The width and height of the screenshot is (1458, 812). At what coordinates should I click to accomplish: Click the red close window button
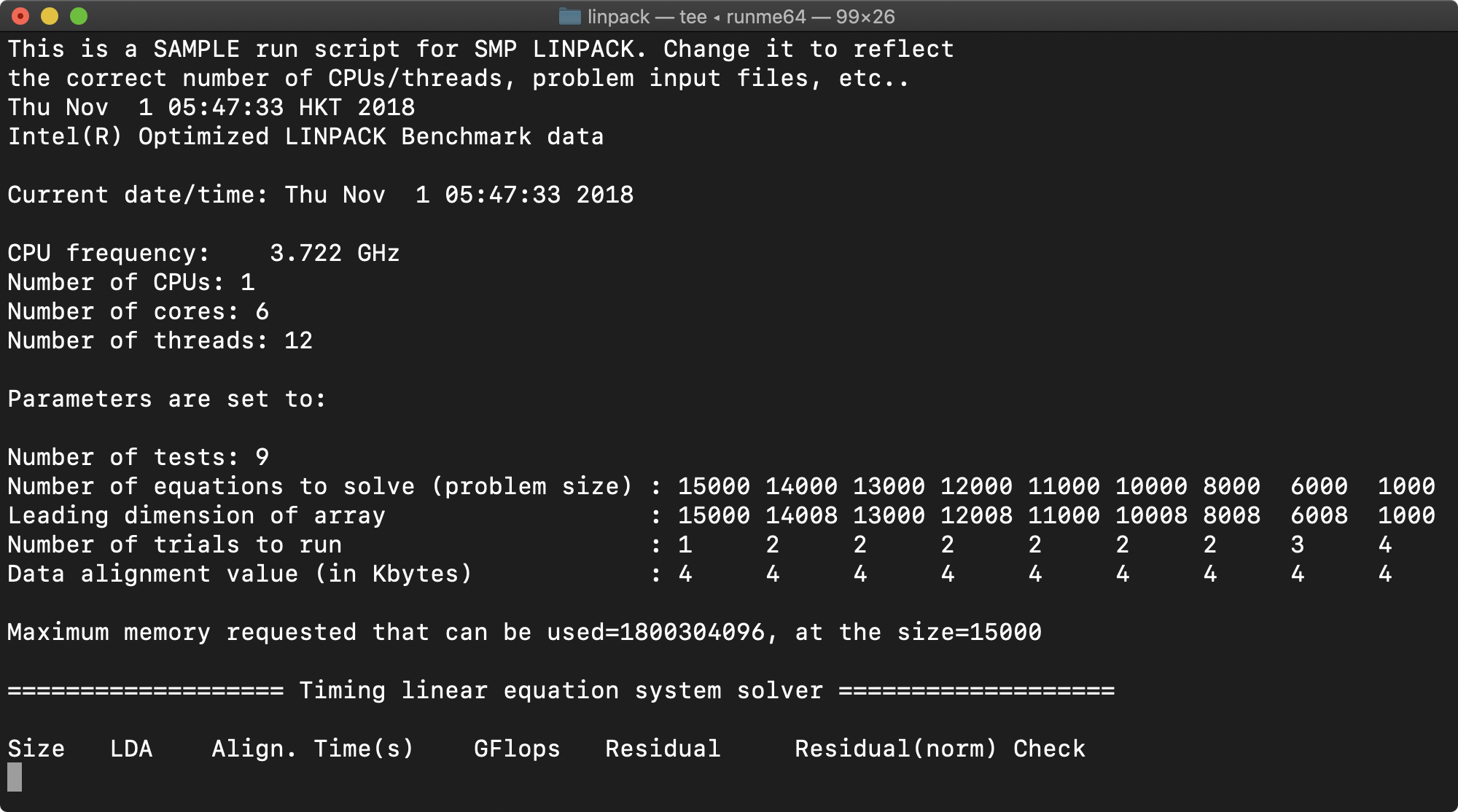[20, 16]
